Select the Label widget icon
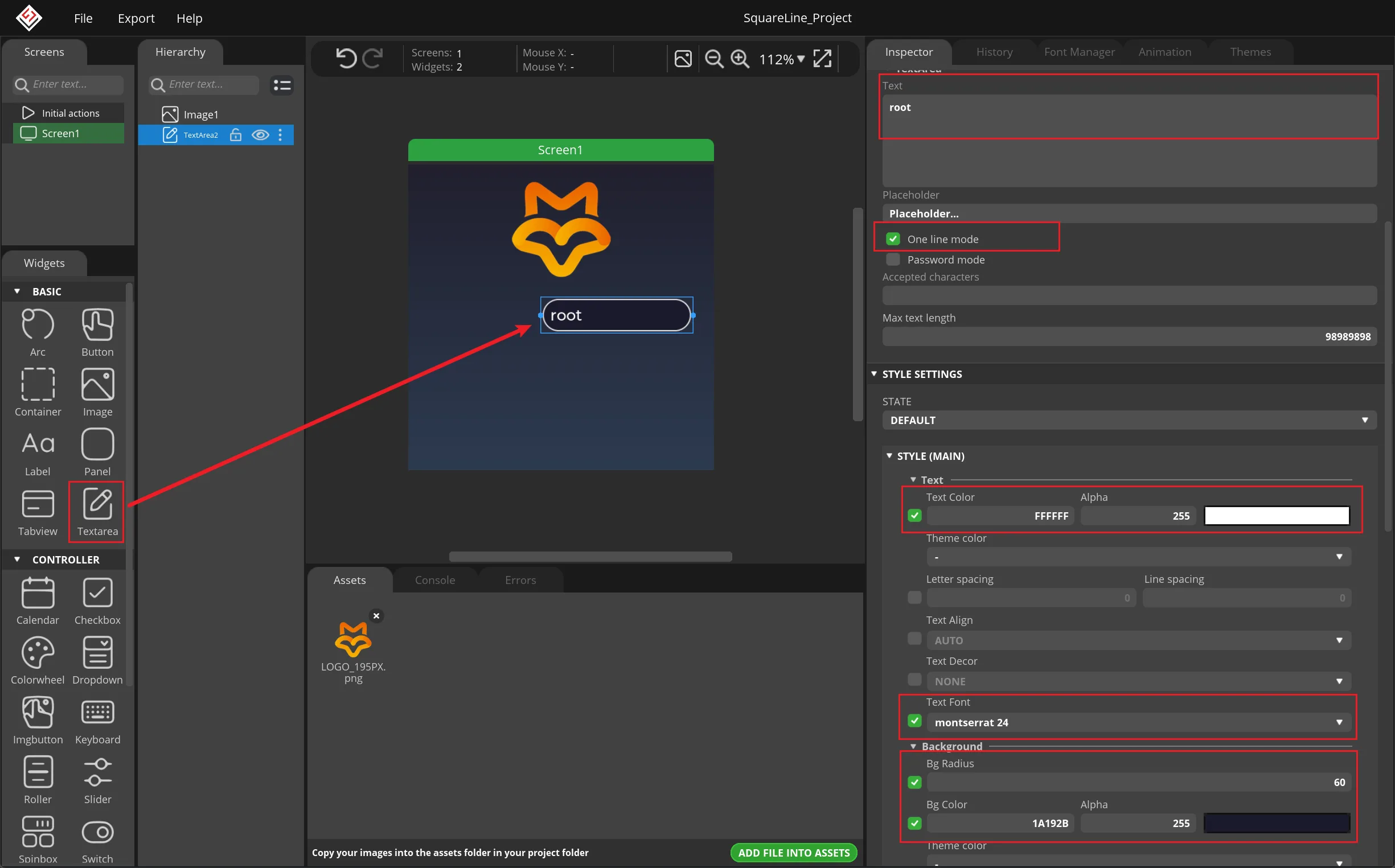Image resolution: width=1395 pixels, height=868 pixels. tap(38, 444)
